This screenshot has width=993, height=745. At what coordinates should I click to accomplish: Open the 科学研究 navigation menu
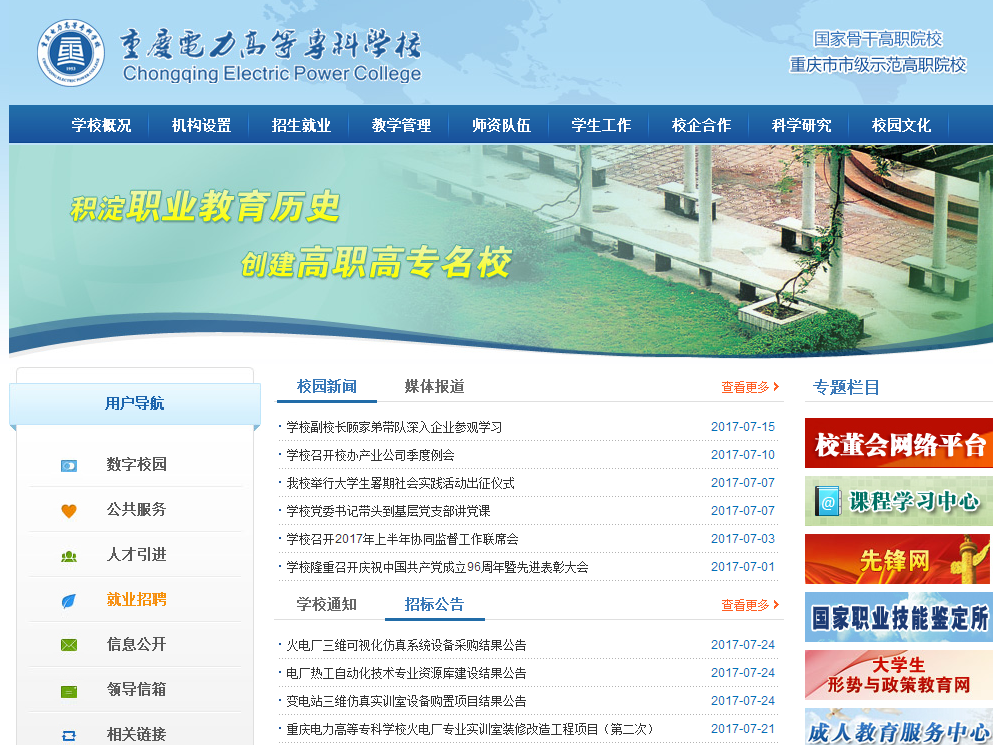click(x=801, y=125)
